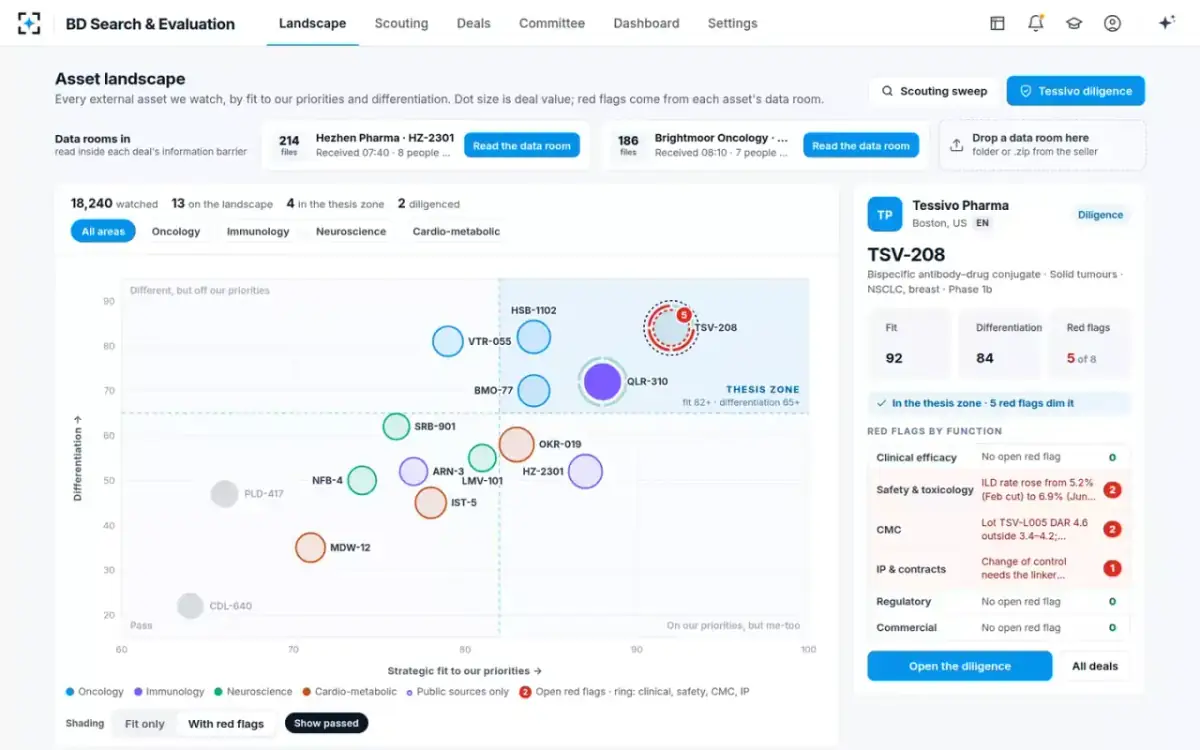Screen dimensions: 1200x750
Task: Select the IST-5 bubble
Action: pyautogui.click(x=431, y=502)
